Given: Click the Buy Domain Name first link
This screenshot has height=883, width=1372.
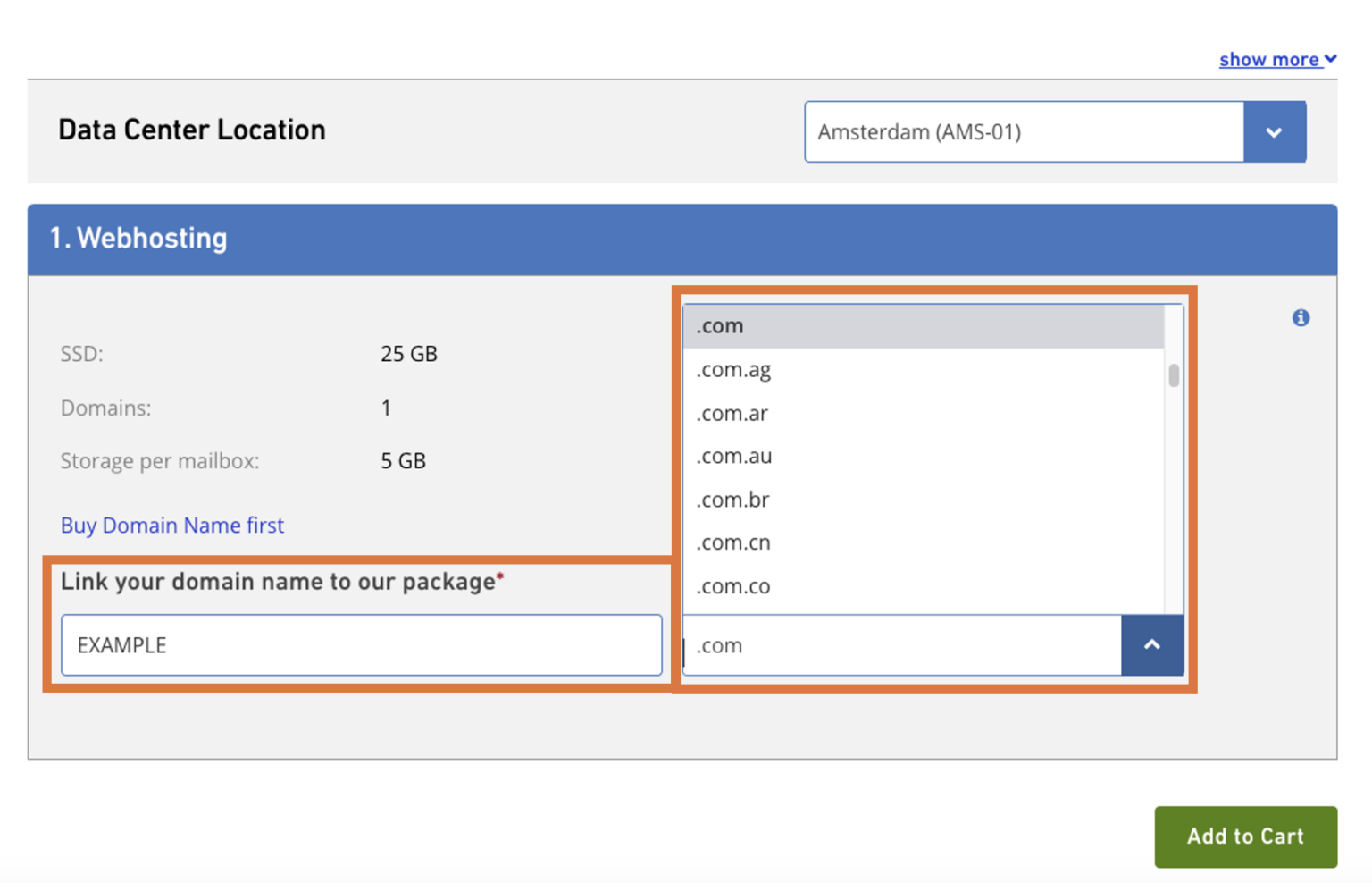Looking at the screenshot, I should (x=172, y=525).
